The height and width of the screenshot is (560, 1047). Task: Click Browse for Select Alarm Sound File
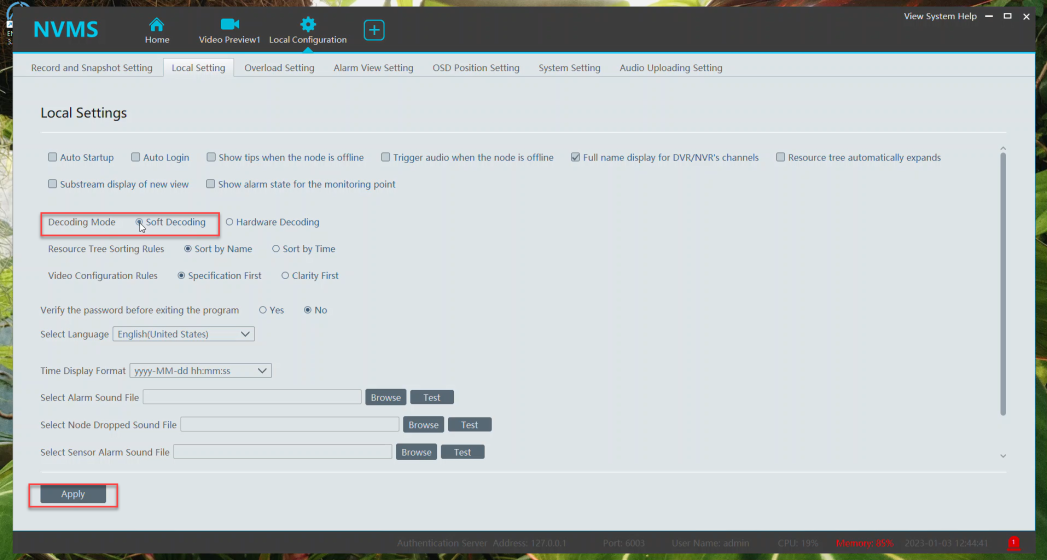point(385,398)
